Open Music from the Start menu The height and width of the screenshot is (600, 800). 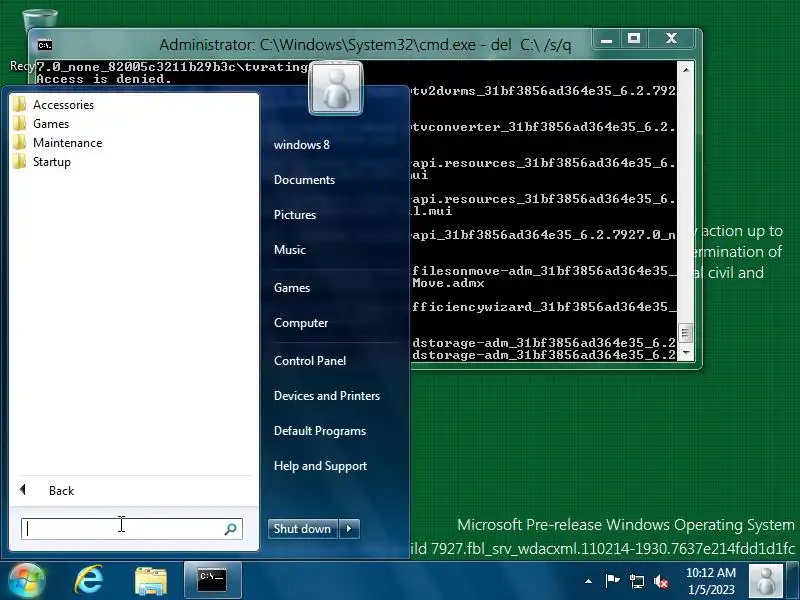click(289, 249)
